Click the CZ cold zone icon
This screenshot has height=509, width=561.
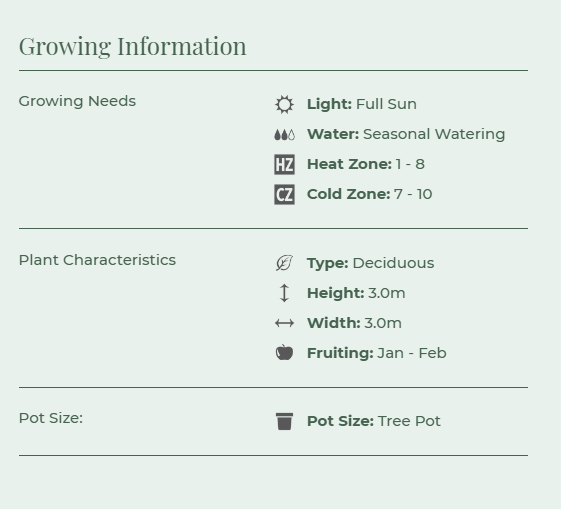(x=284, y=195)
